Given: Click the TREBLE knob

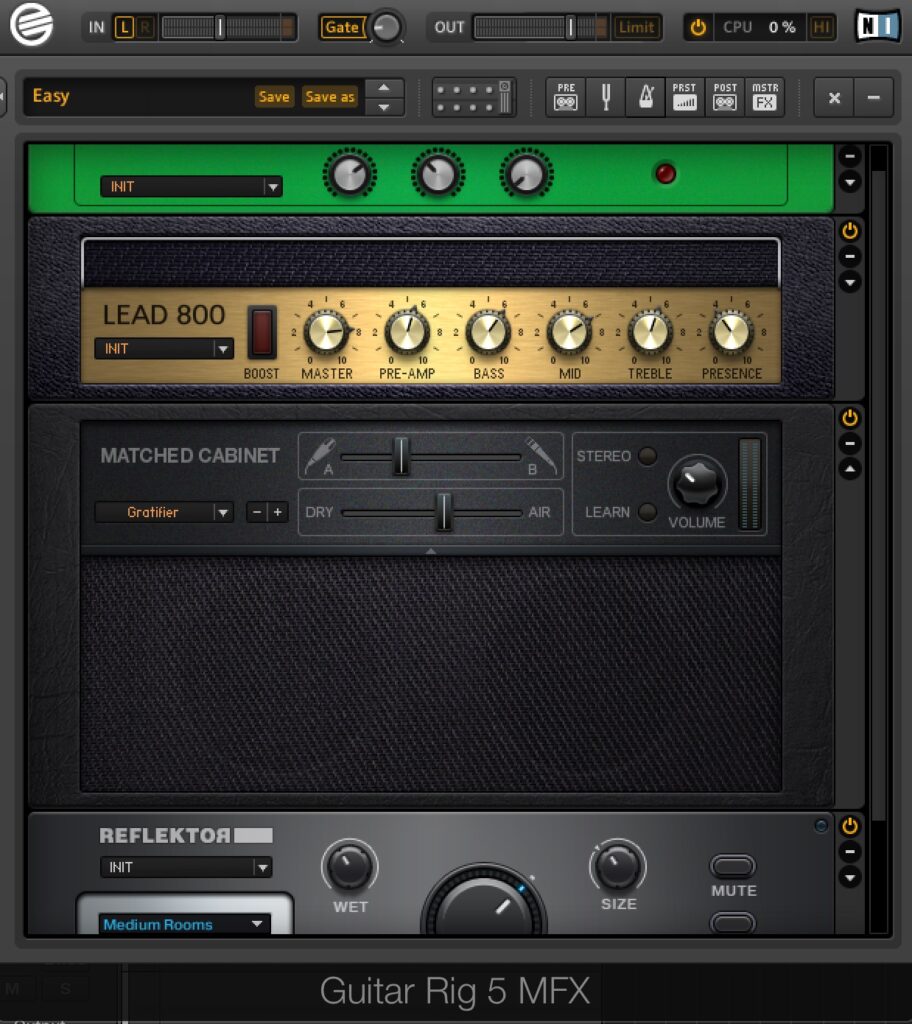Looking at the screenshot, I should [x=650, y=332].
